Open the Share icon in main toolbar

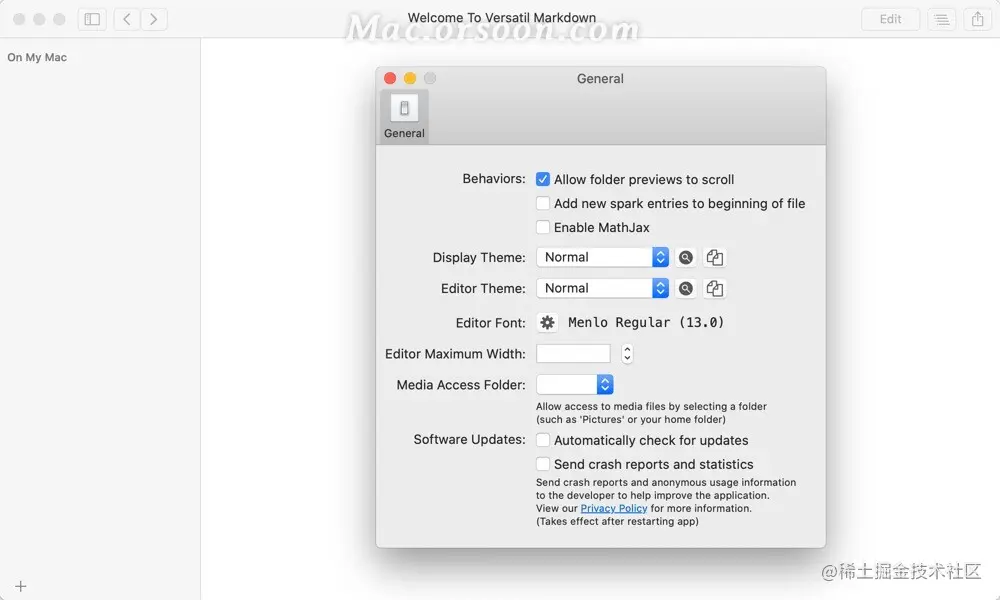click(978, 19)
